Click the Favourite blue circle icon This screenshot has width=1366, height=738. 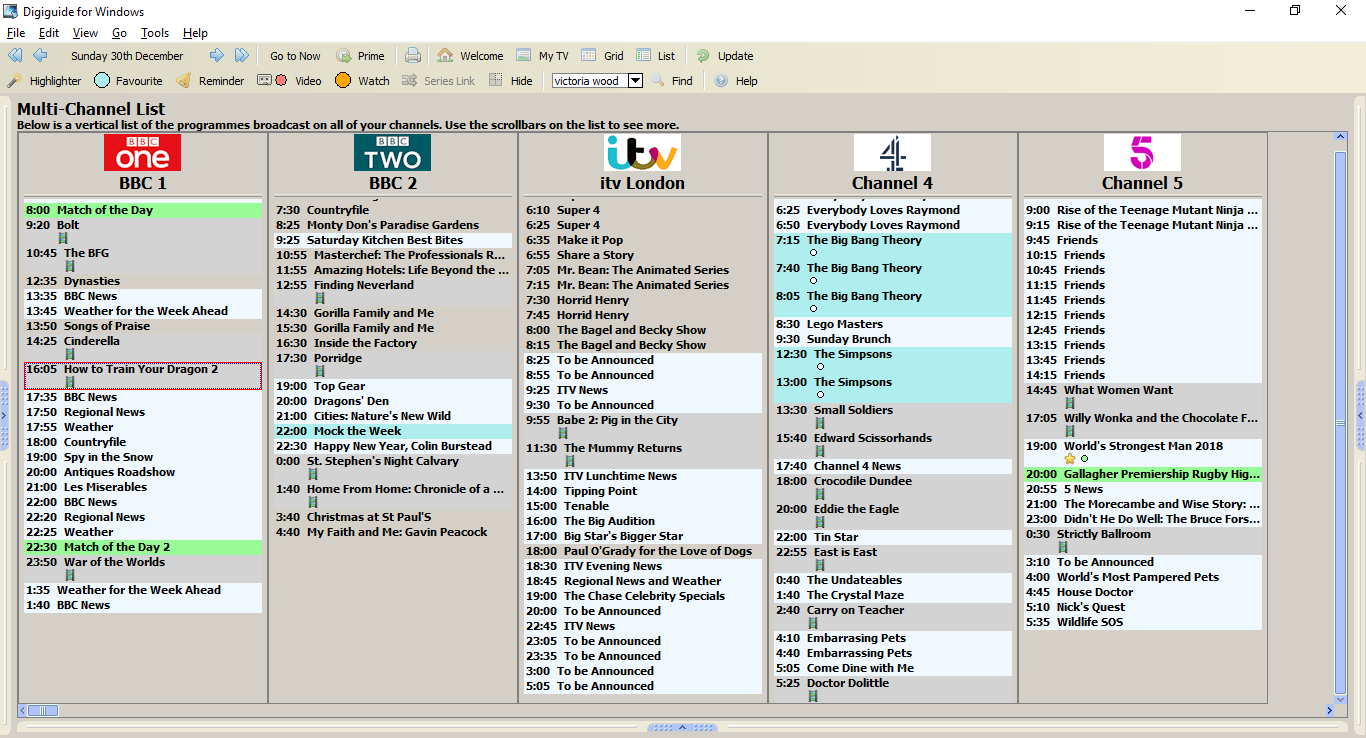102,81
